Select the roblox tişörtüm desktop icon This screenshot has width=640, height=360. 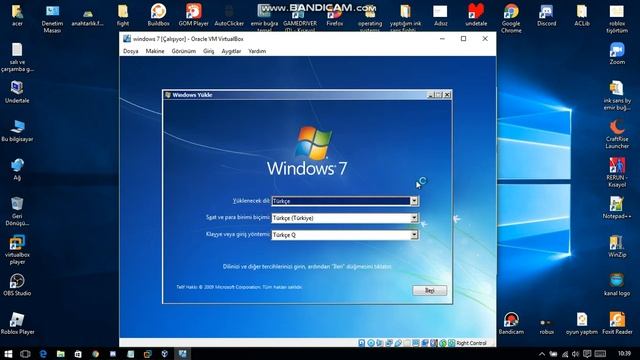pos(617,18)
